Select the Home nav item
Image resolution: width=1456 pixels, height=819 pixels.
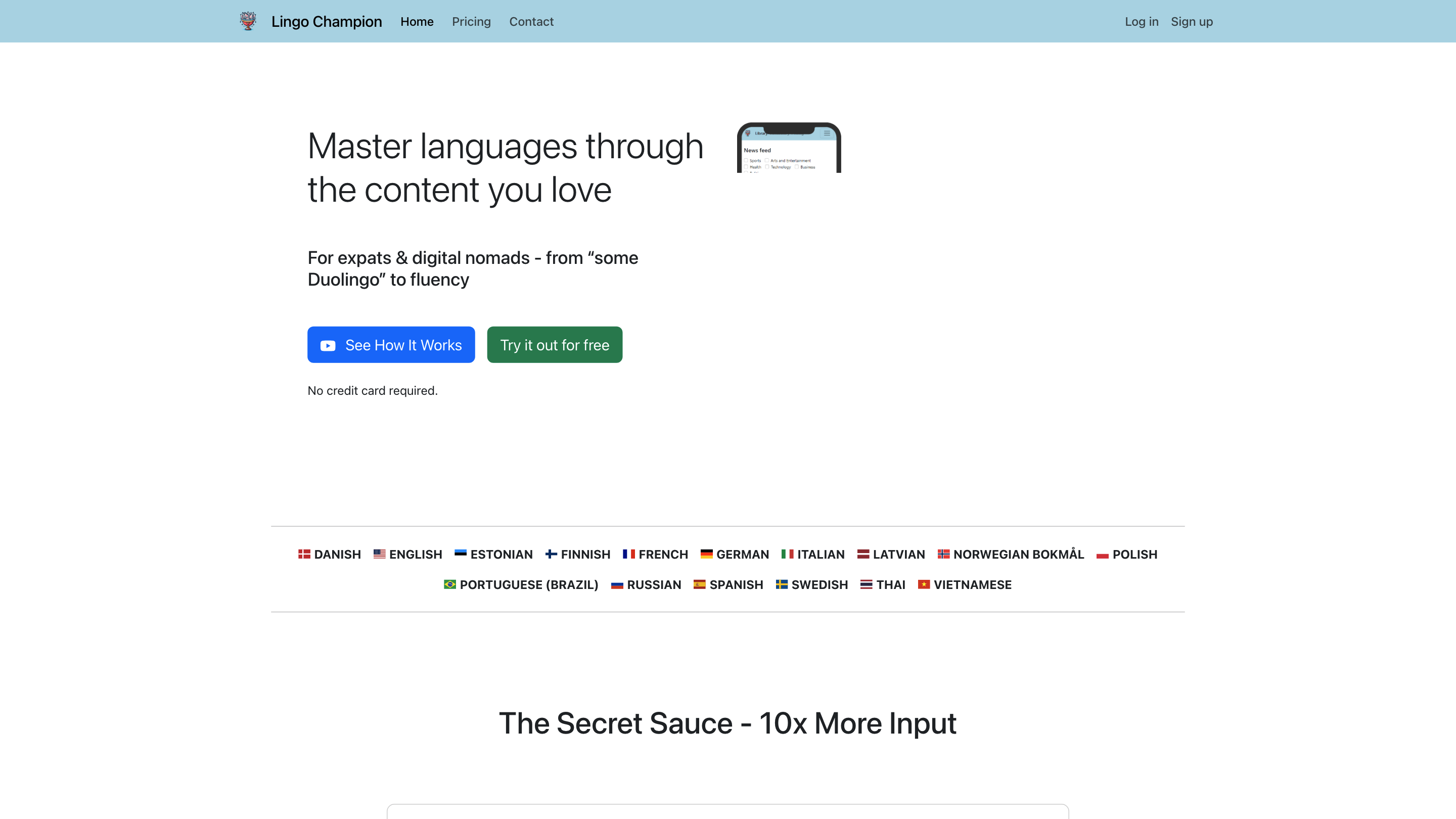(x=417, y=21)
